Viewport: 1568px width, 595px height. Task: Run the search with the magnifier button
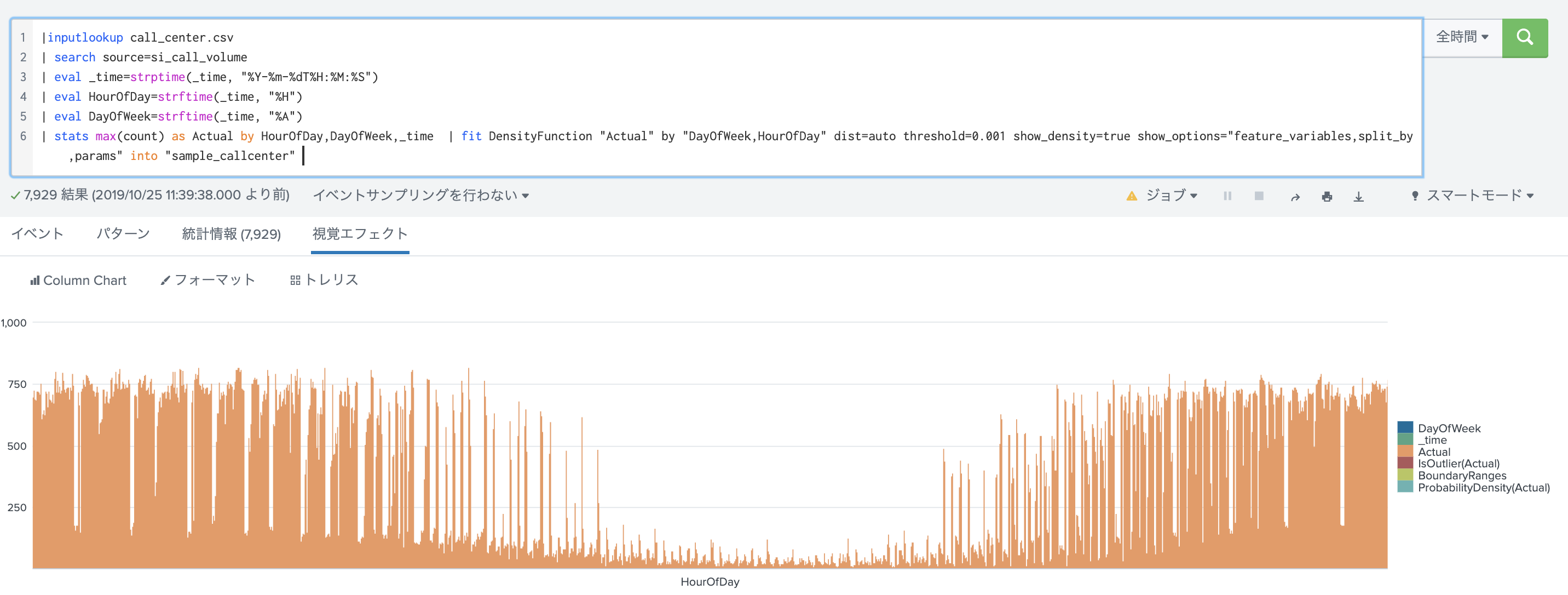1525,38
